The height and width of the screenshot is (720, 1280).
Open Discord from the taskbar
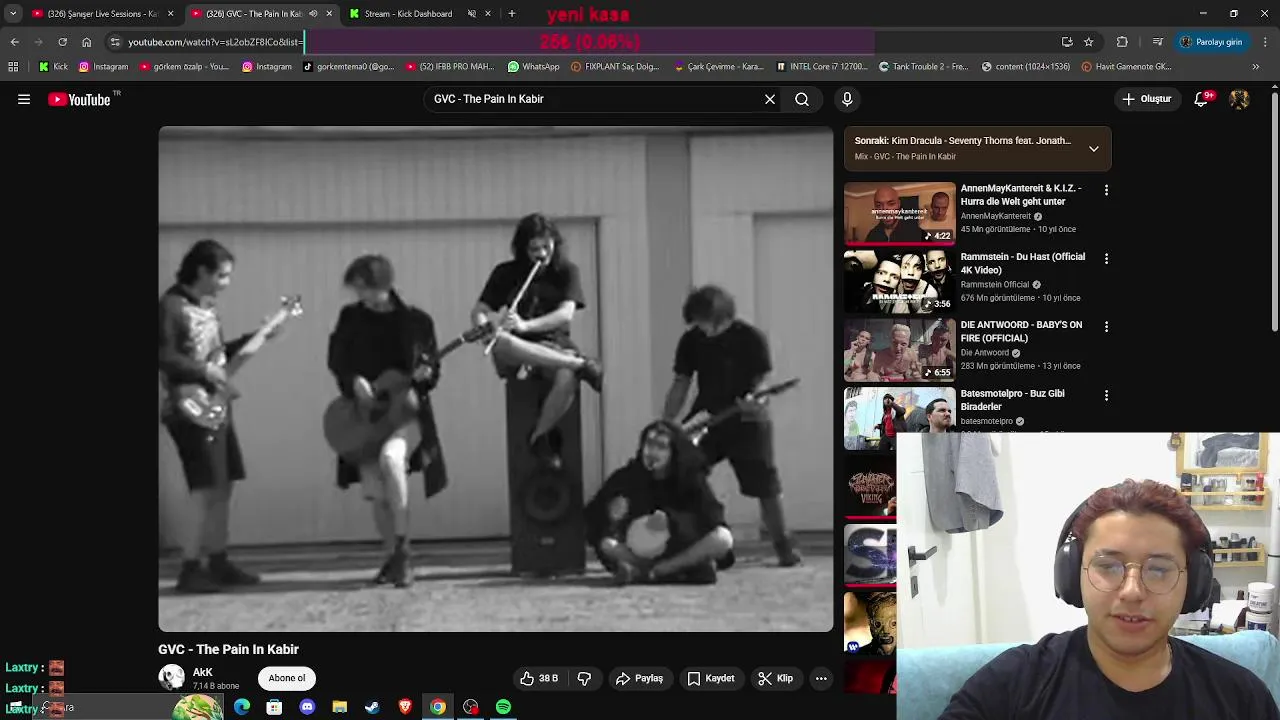click(307, 707)
